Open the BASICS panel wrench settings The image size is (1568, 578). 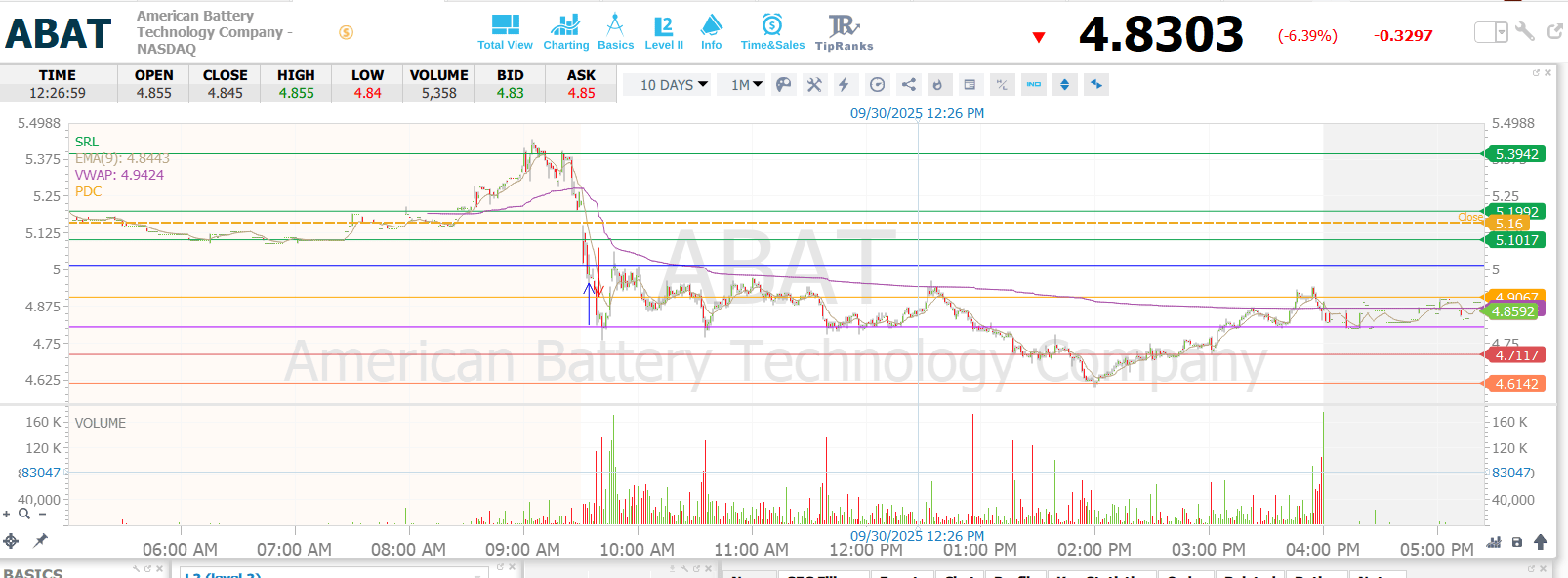(137, 568)
